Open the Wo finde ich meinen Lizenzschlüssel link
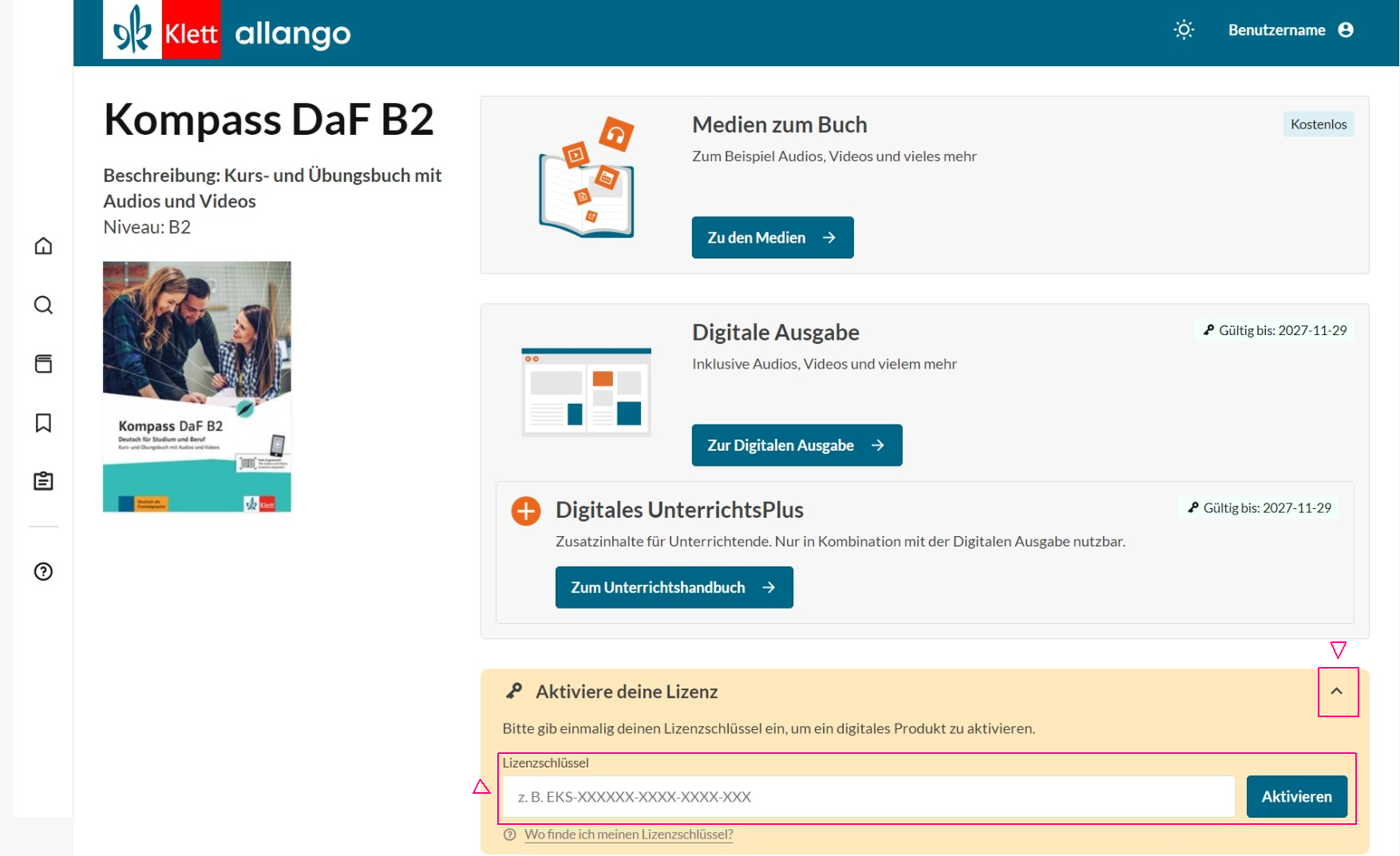Viewport: 1400px width, 856px height. [x=628, y=834]
